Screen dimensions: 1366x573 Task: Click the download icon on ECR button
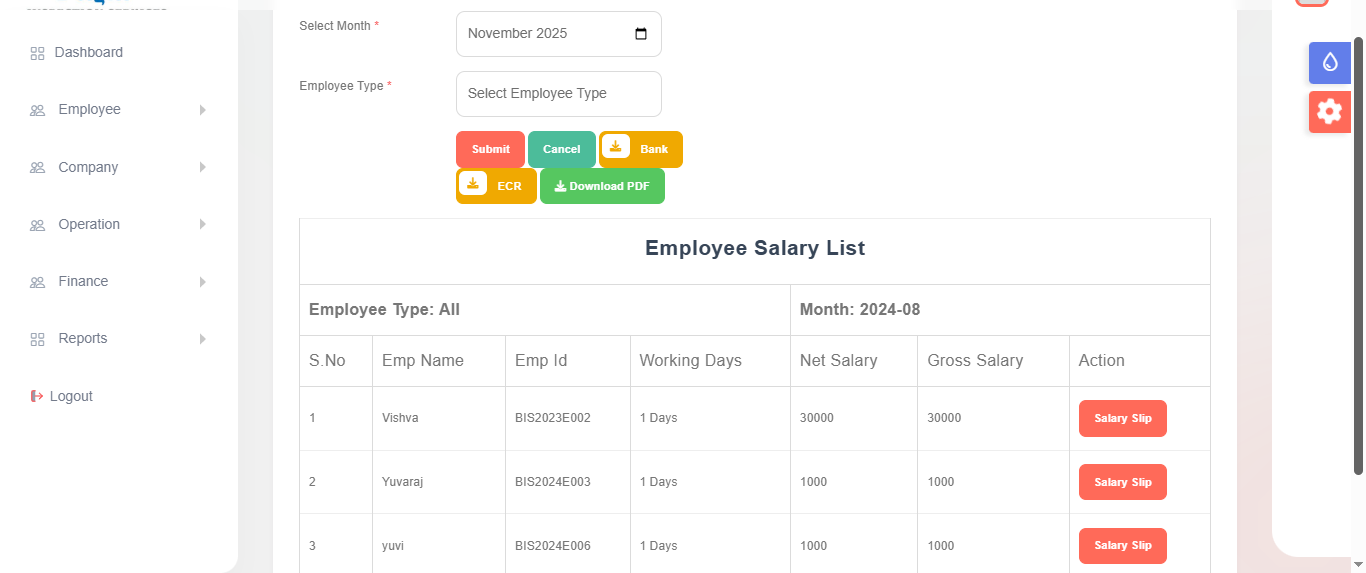(x=473, y=184)
